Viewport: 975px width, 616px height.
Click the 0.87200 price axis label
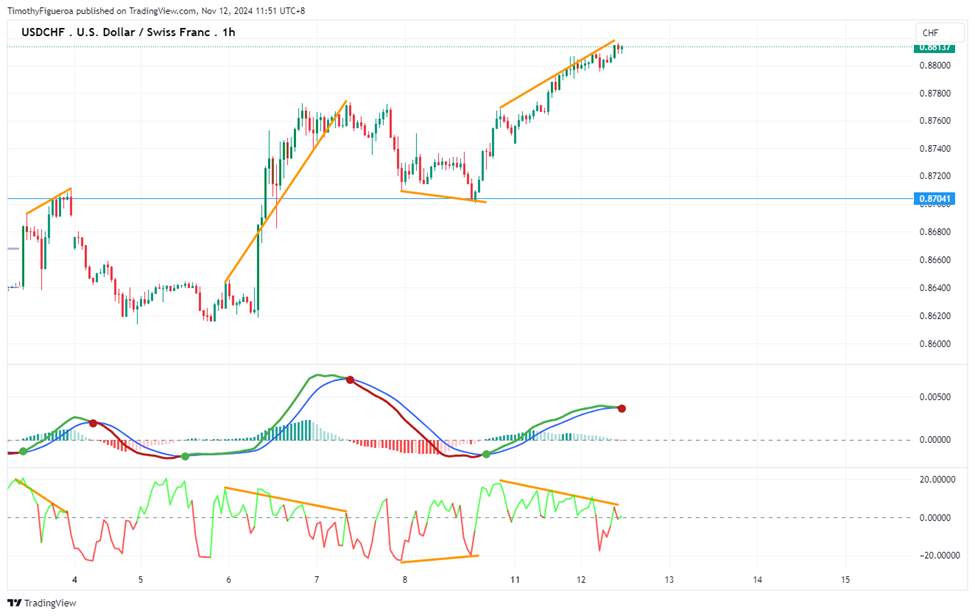coord(935,176)
